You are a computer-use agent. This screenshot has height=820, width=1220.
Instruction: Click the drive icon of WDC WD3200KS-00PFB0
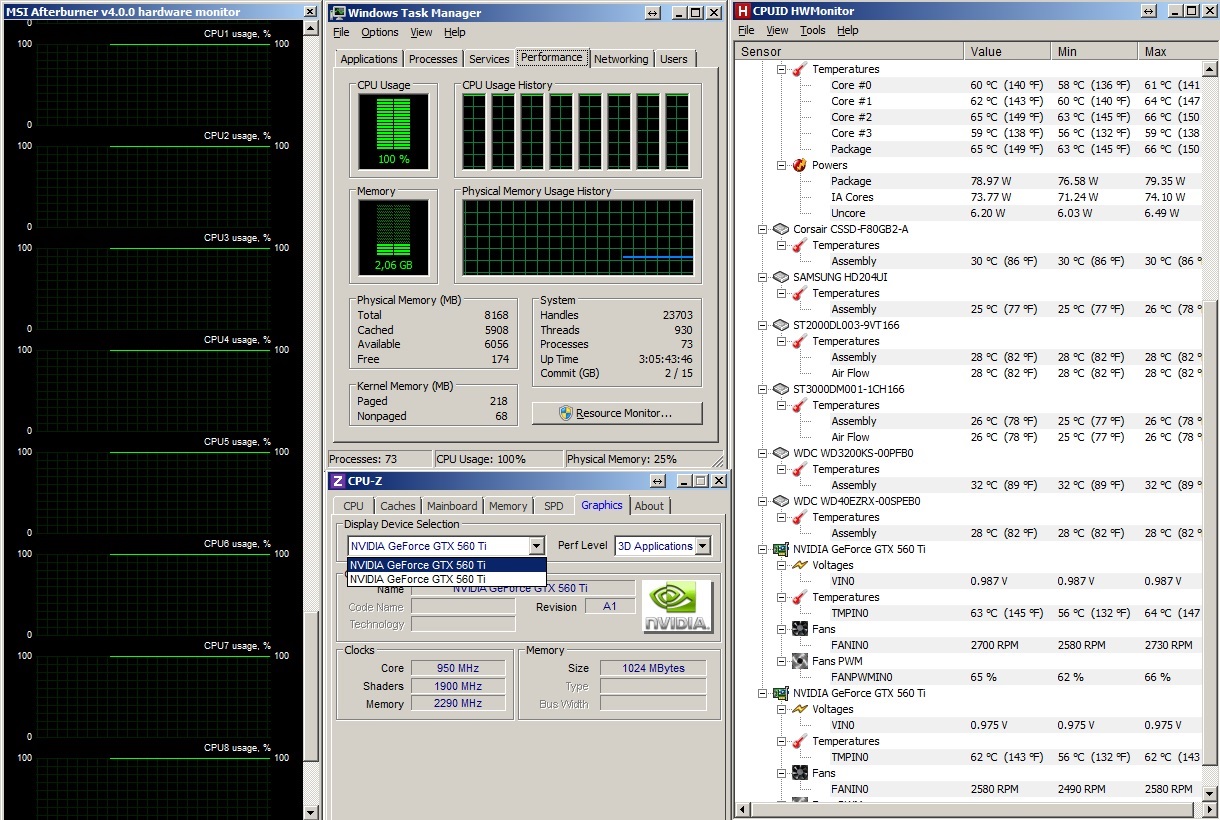(x=782, y=453)
